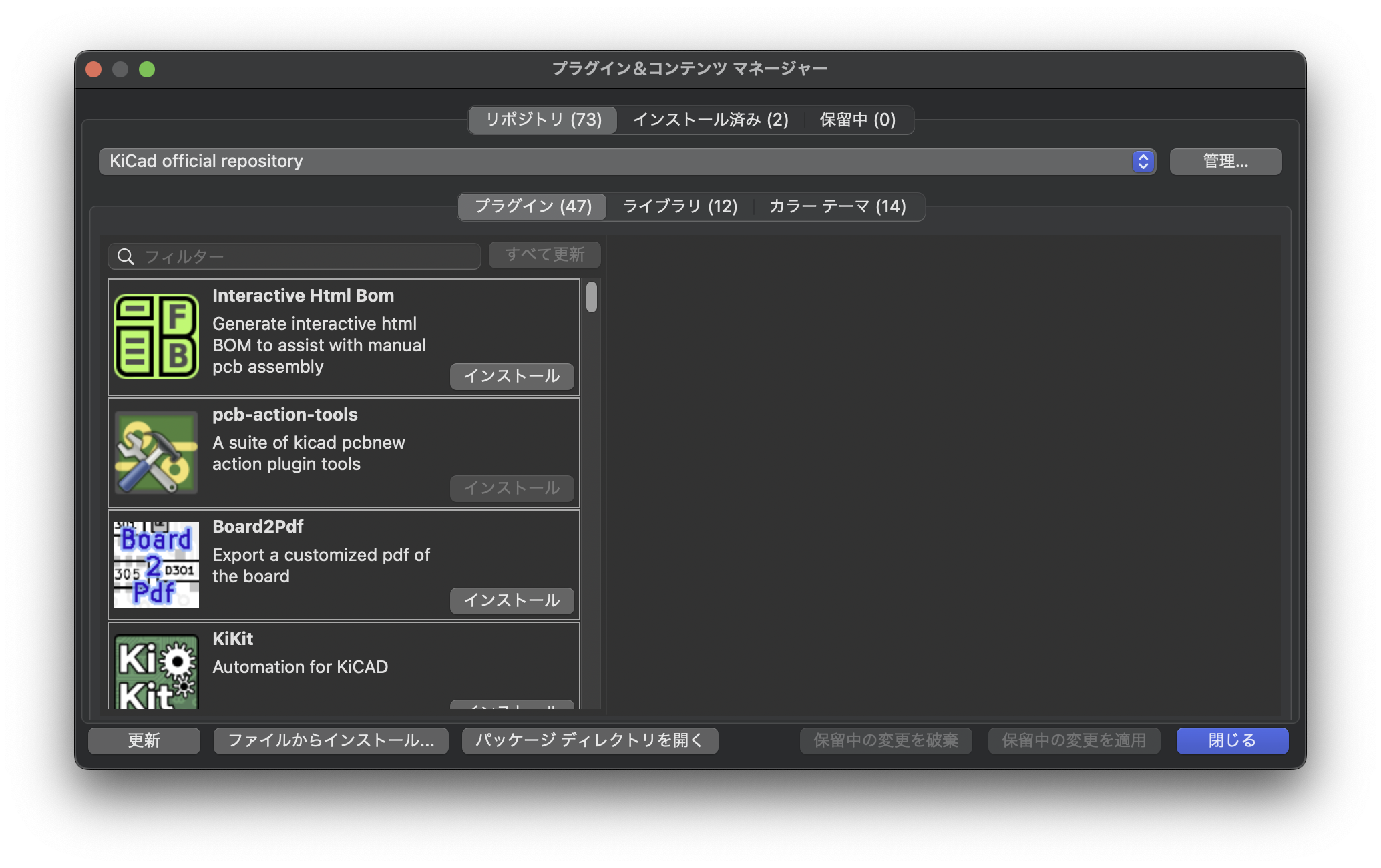
Task: Switch to the 保留中 (0) tab
Action: pos(857,120)
